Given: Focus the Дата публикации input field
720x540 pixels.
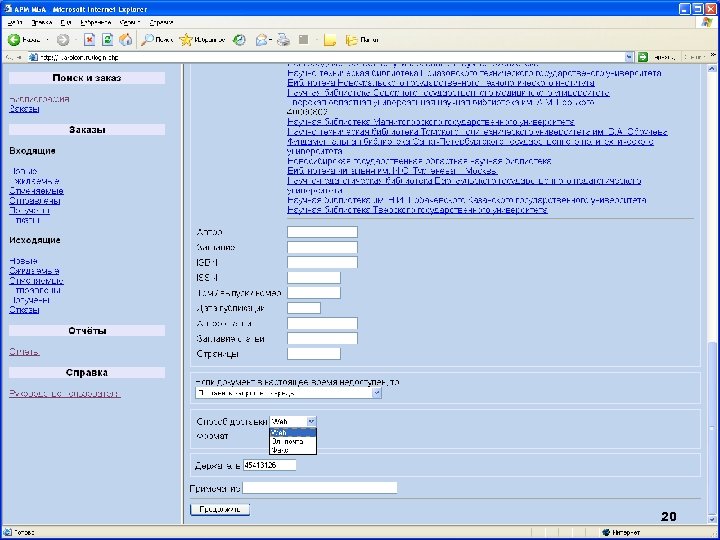Looking at the screenshot, I should [x=304, y=308].
